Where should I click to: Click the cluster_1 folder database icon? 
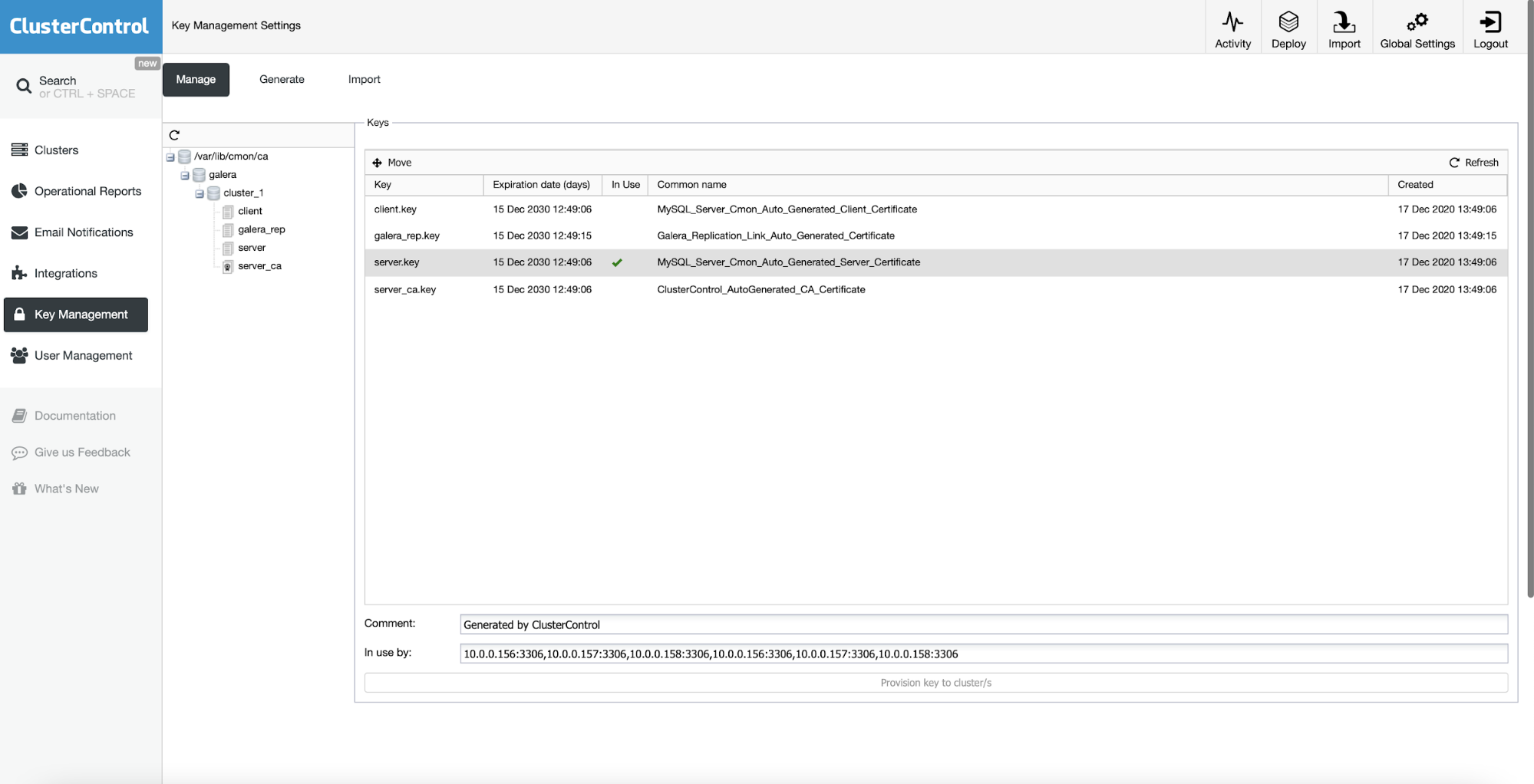pos(214,193)
